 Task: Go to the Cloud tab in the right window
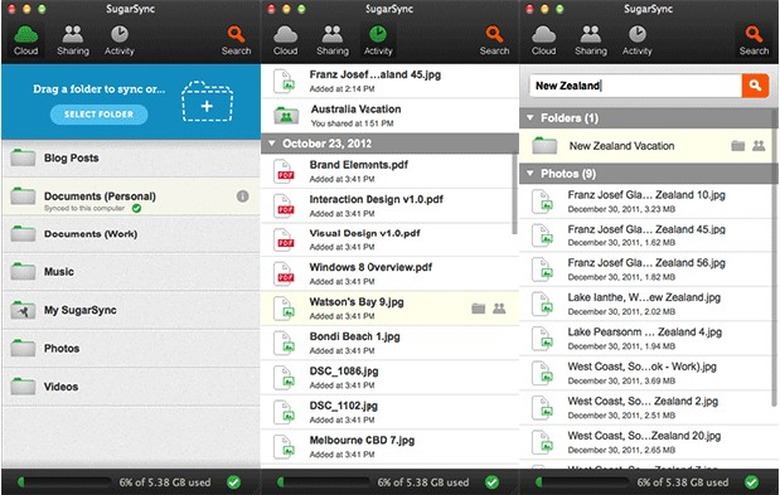pyautogui.click(x=544, y=40)
